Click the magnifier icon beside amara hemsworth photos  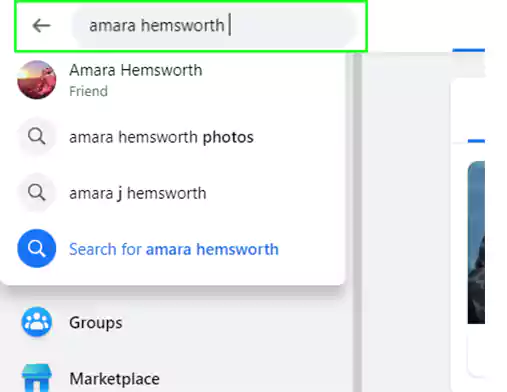[x=37, y=136]
